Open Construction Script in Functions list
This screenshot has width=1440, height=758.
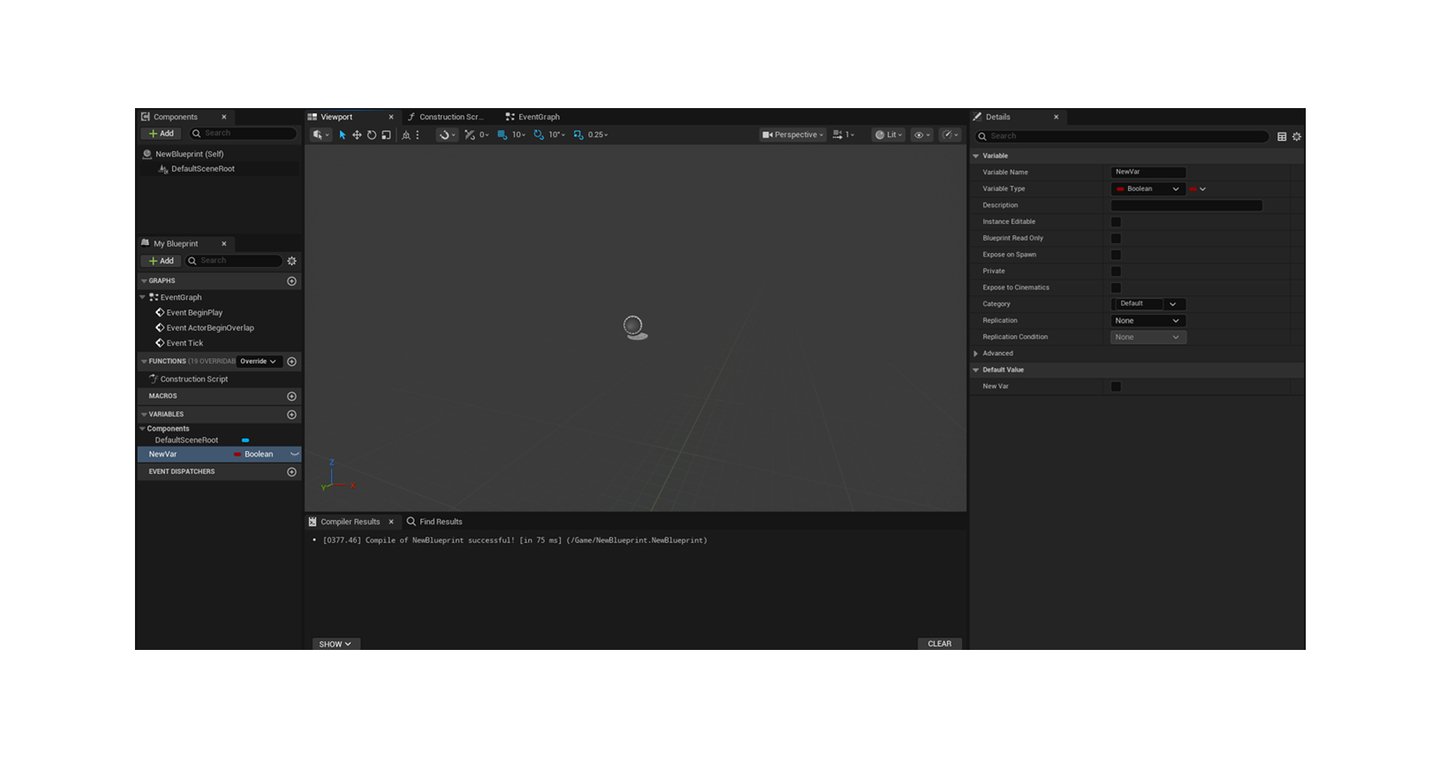(194, 379)
